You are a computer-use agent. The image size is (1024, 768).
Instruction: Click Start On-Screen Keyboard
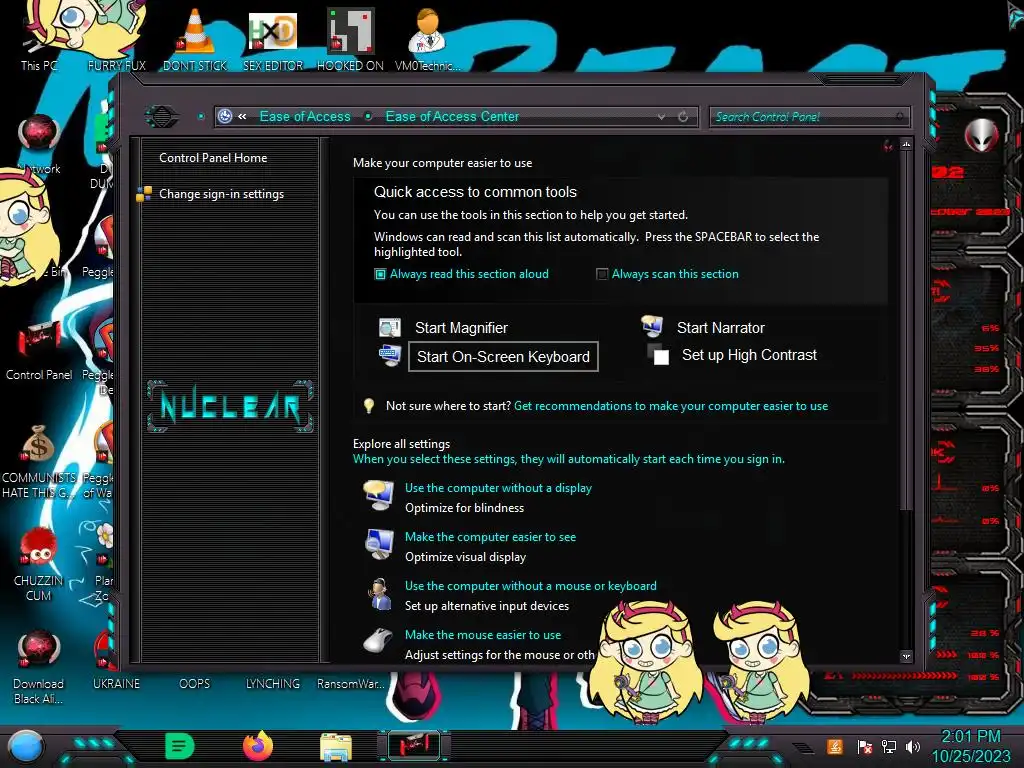503,357
